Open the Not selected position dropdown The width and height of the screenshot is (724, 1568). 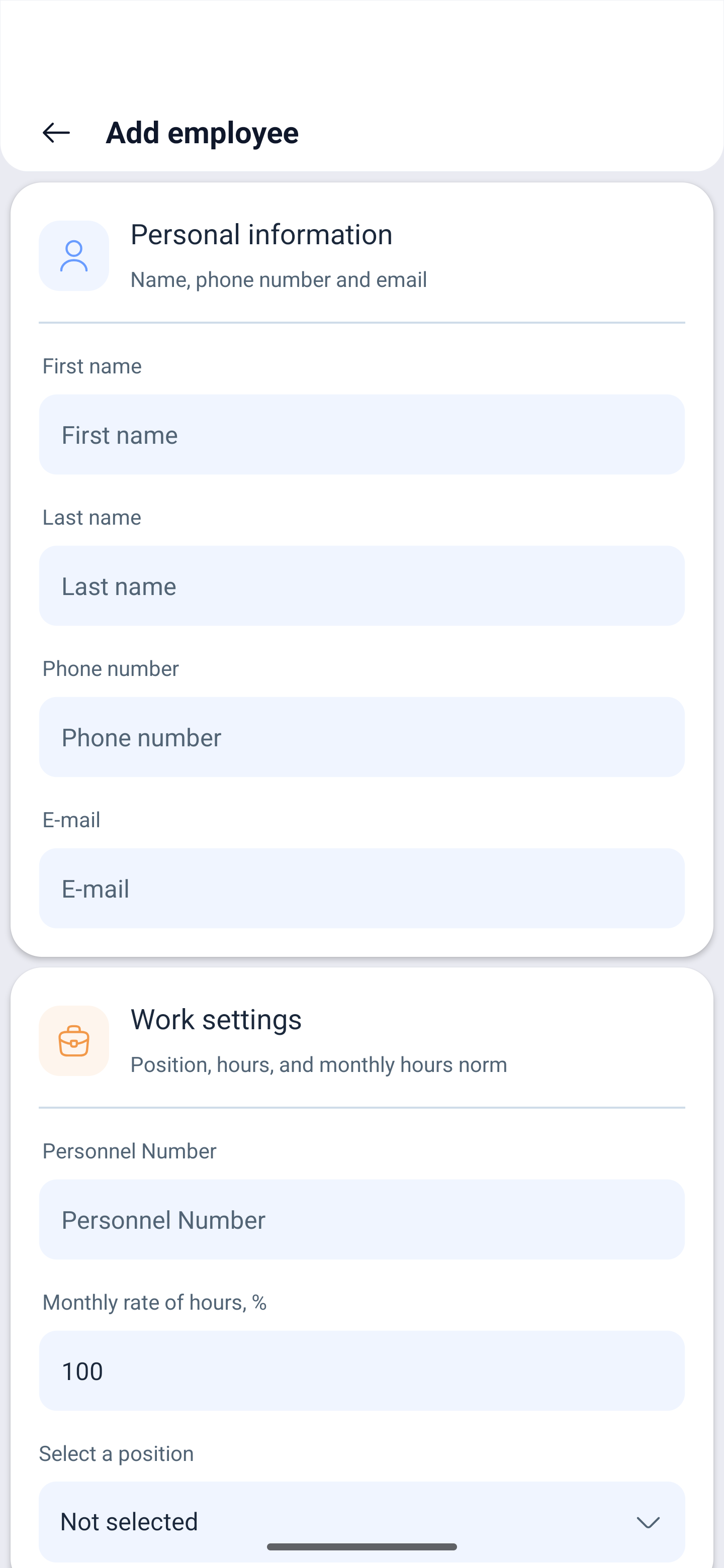[361, 1522]
